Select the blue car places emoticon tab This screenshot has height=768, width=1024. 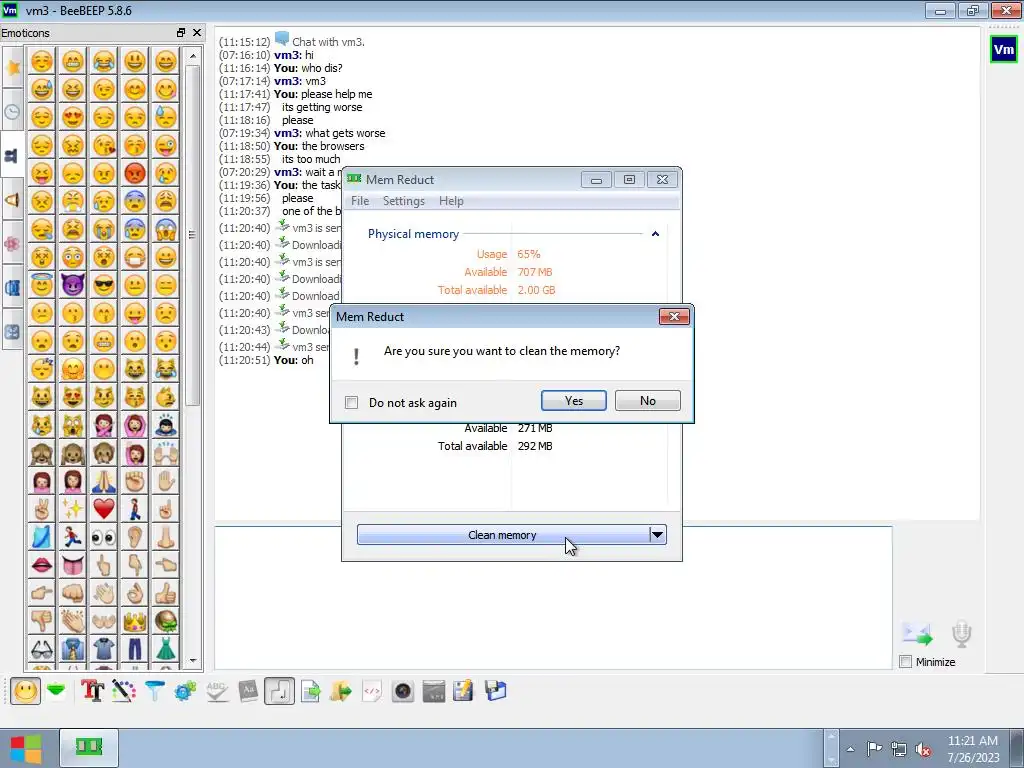coord(12,287)
